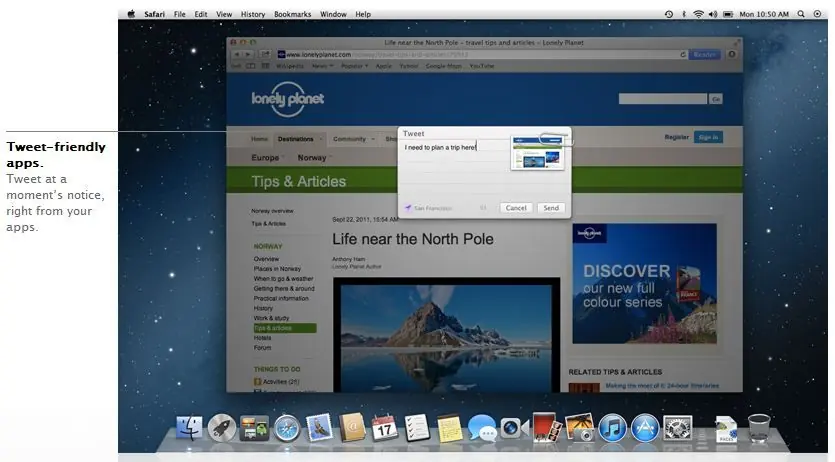Open Contacts address book in Dock

point(352,428)
